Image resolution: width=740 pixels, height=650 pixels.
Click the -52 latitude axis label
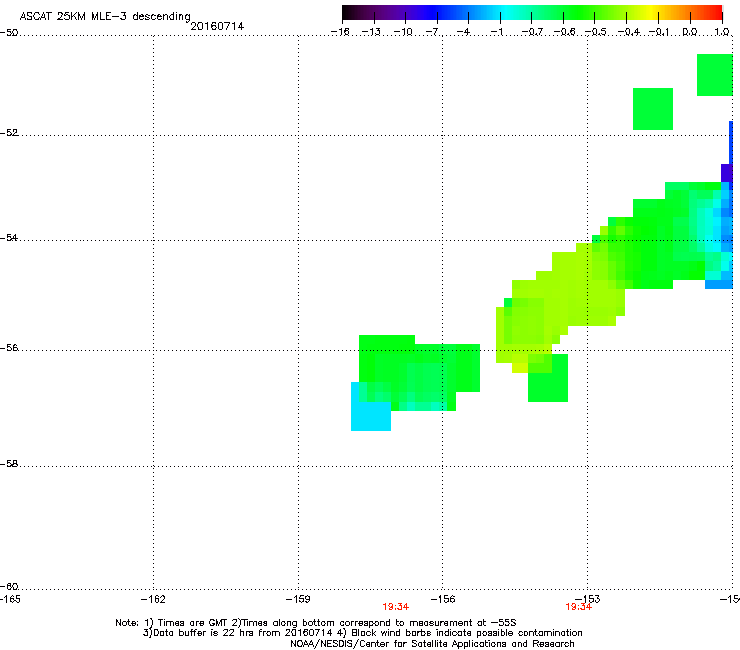[9, 133]
